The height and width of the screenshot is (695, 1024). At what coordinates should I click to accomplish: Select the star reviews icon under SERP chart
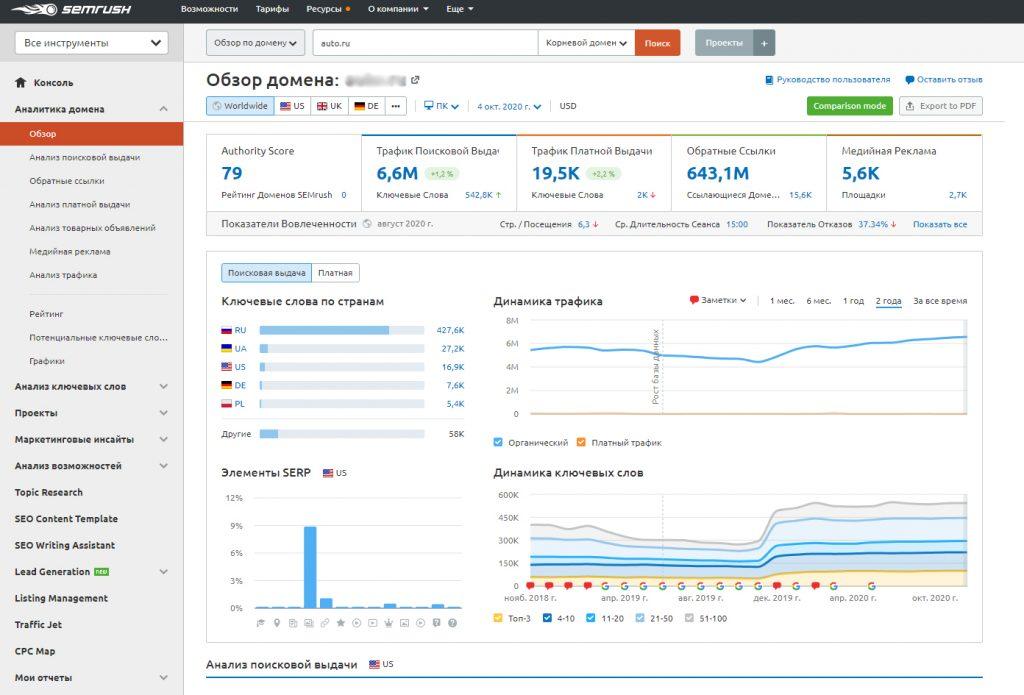[340, 622]
